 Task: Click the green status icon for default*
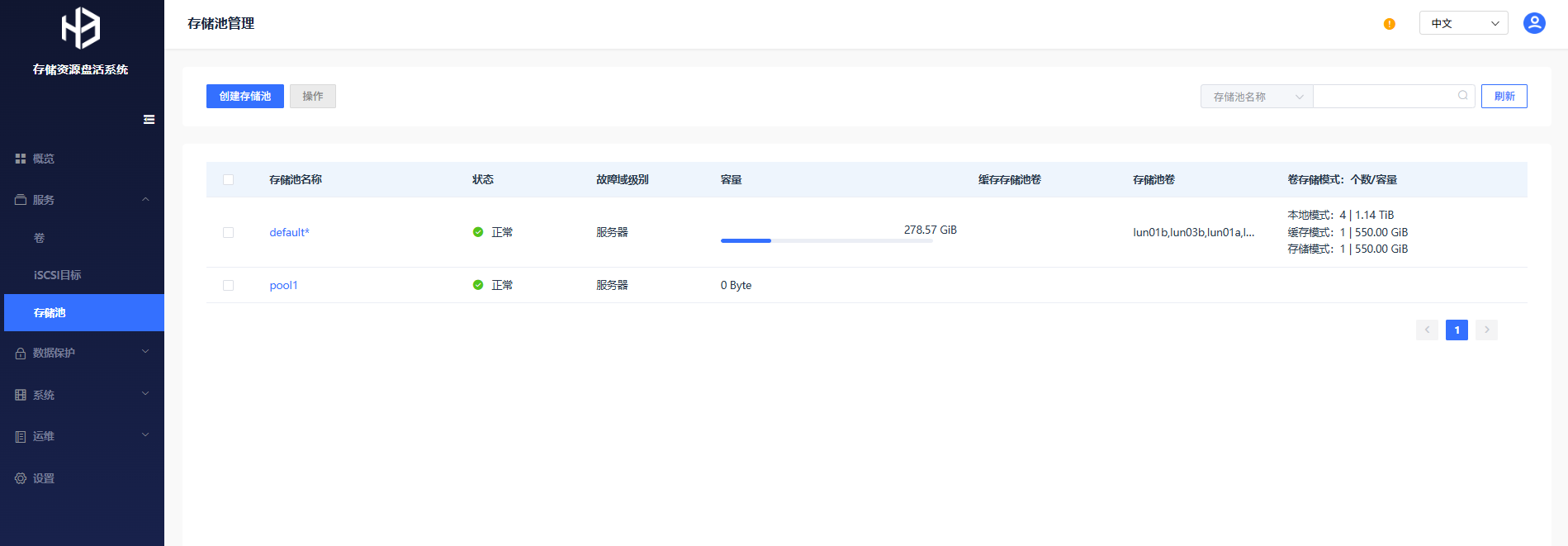478,232
